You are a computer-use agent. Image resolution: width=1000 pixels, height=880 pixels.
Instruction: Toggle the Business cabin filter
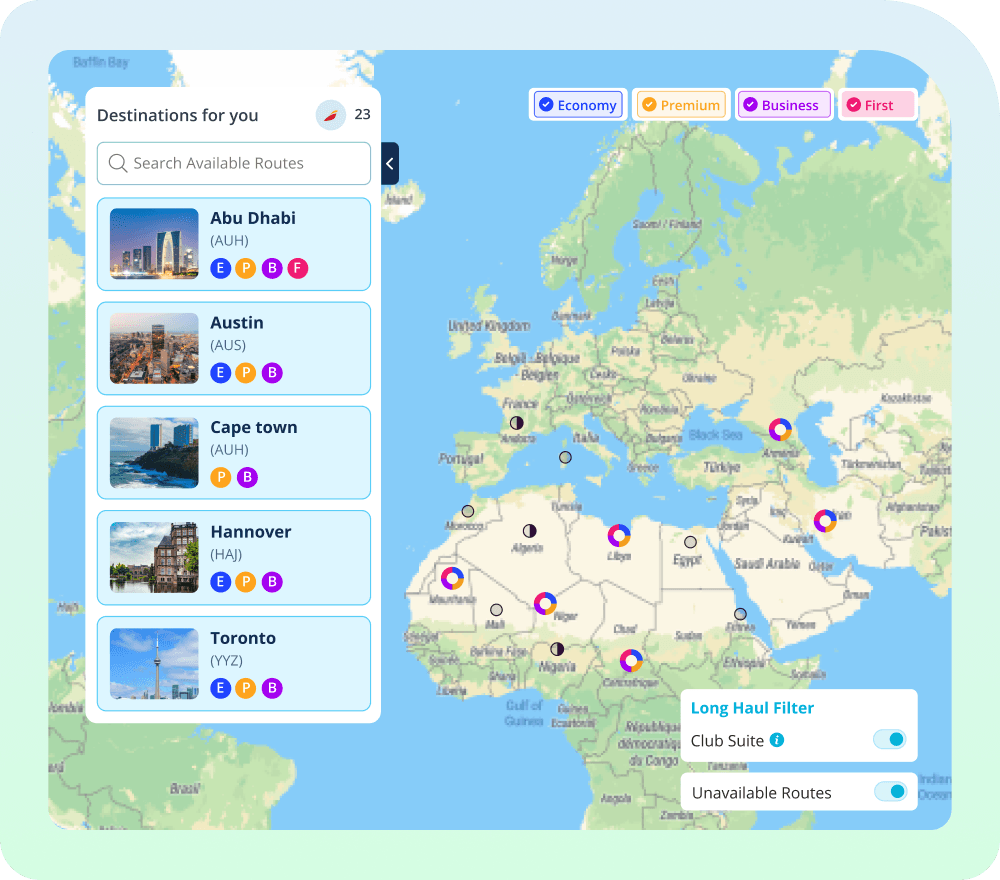tap(784, 105)
